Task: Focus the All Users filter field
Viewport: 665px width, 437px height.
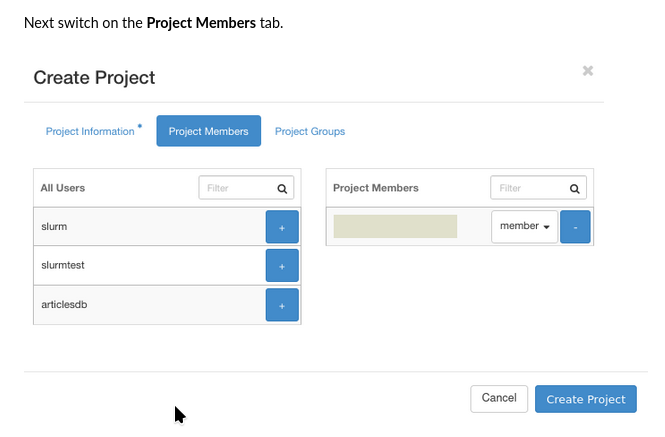Action: click(236, 188)
